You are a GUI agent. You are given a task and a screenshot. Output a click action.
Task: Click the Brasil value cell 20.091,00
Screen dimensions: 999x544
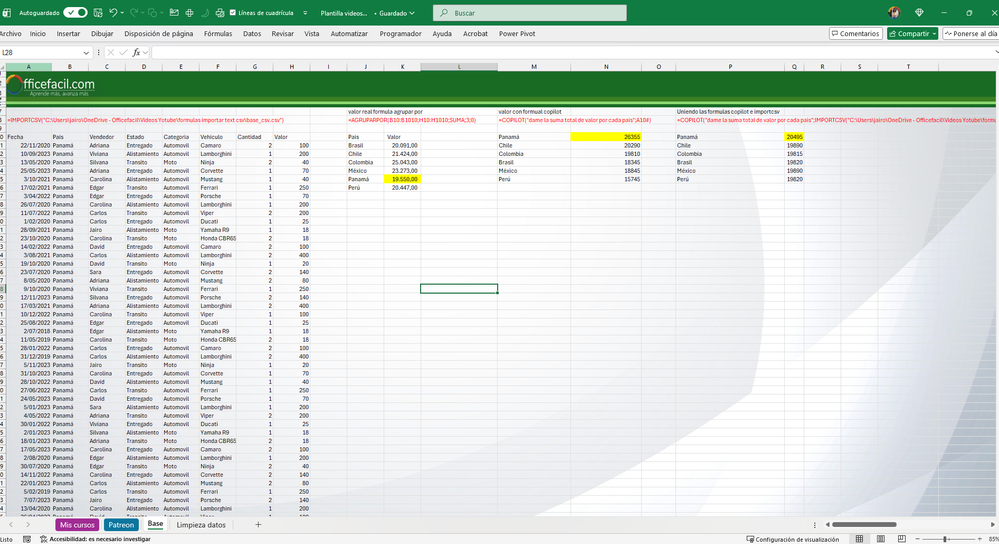click(x=402, y=145)
